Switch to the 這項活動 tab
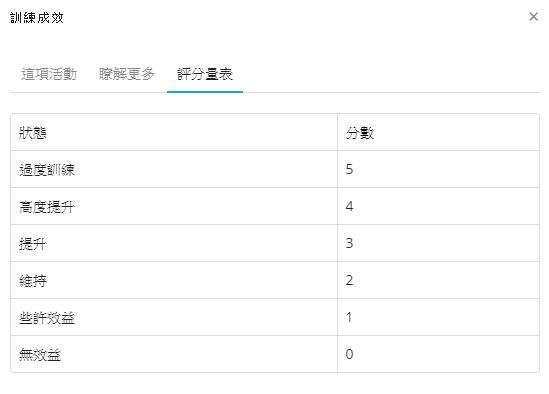This screenshot has width=549, height=394. [49, 74]
